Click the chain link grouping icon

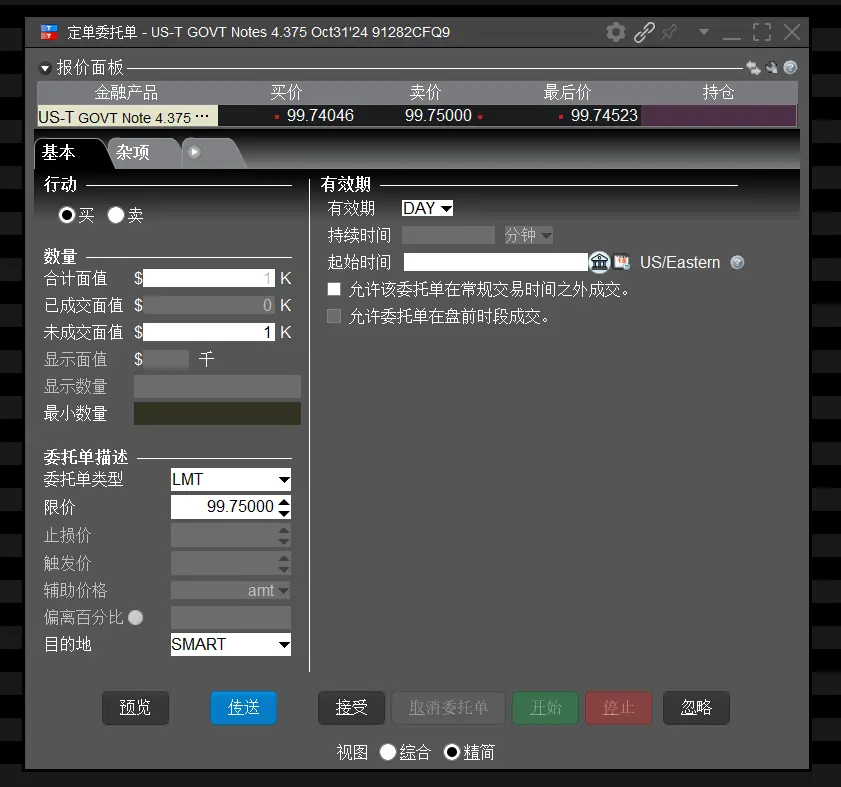[644, 32]
